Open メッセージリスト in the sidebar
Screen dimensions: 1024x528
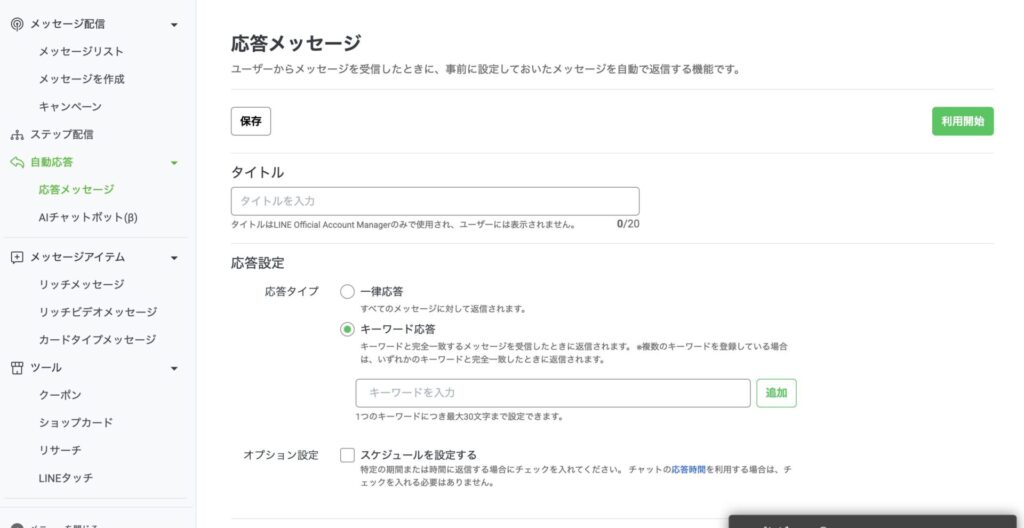pos(81,51)
